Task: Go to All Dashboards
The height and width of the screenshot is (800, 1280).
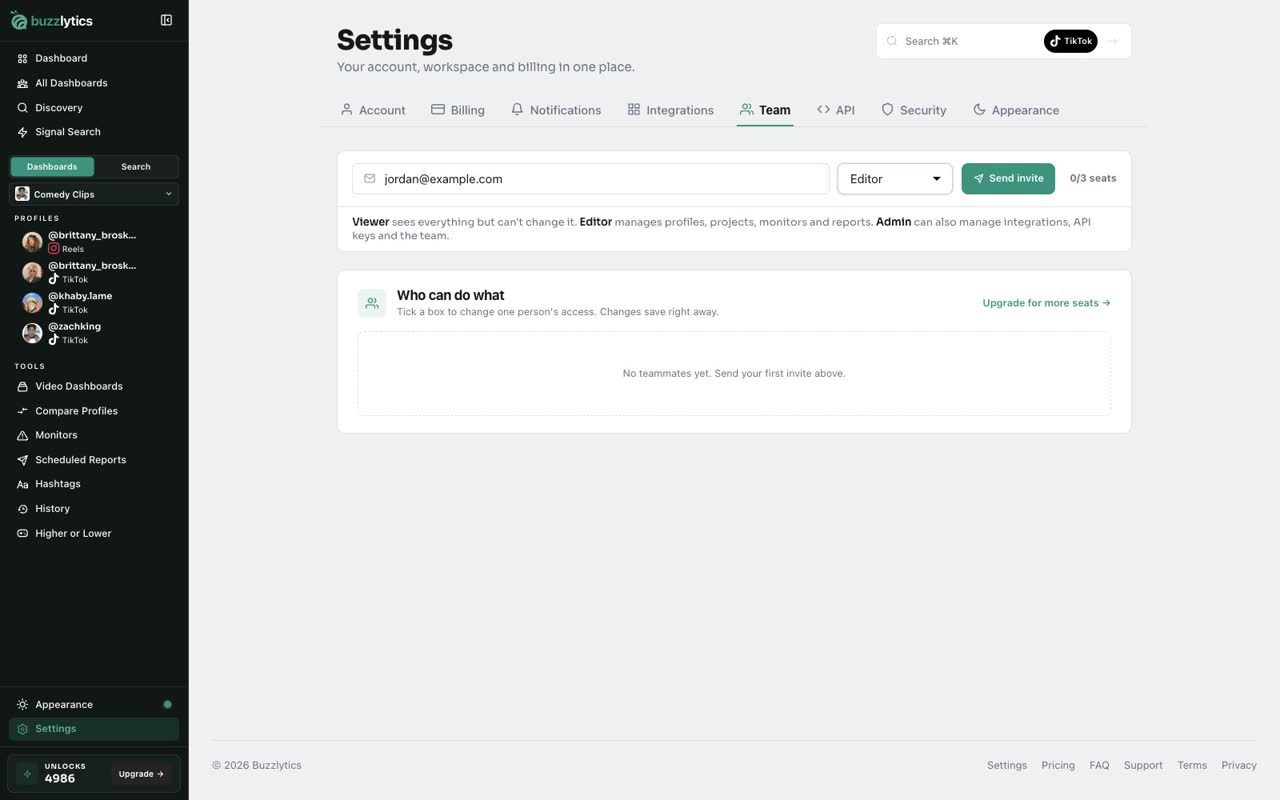Action: [x=94, y=83]
